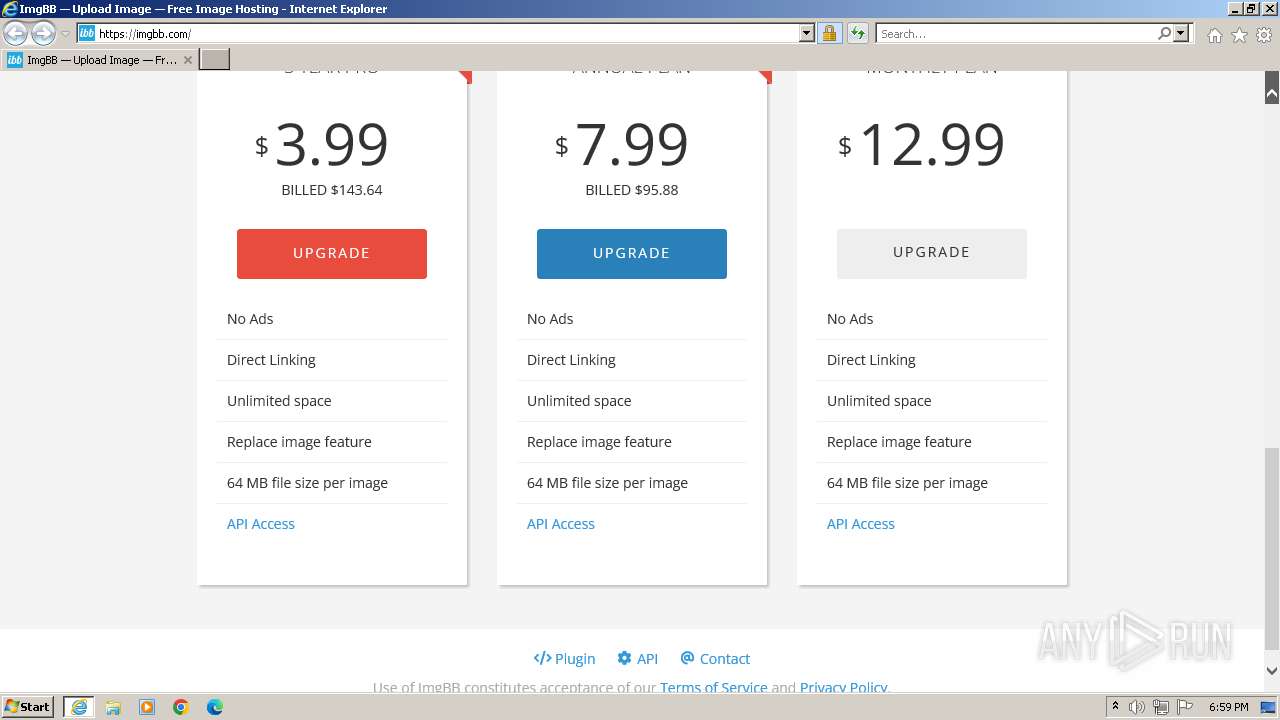The width and height of the screenshot is (1280, 720).
Task: Open the search provider dropdown arrow
Action: pos(1181,33)
